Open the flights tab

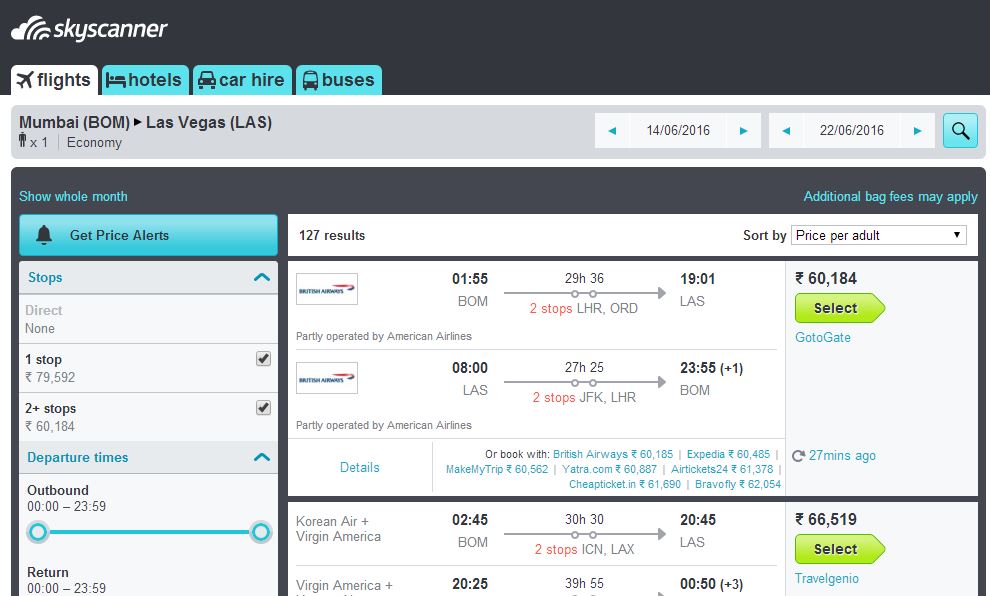[54, 80]
